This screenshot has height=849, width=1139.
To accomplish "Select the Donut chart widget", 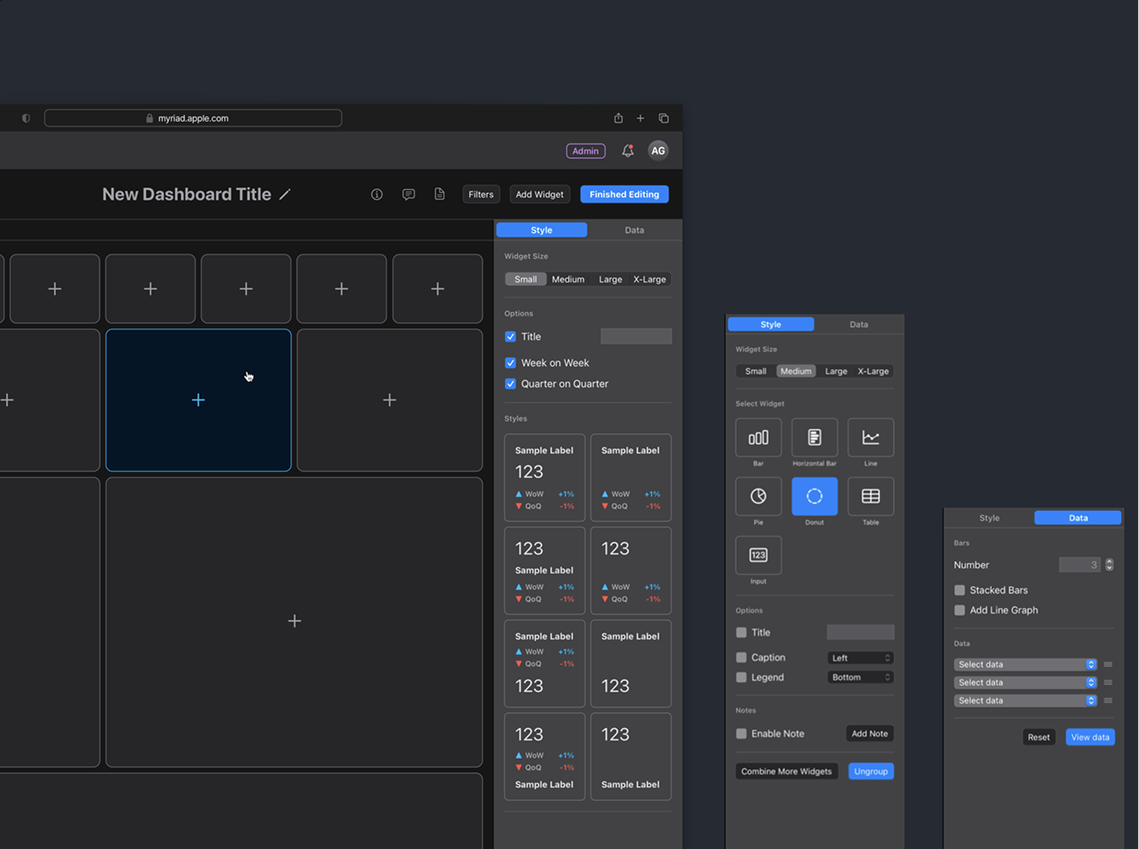I will (x=814, y=498).
